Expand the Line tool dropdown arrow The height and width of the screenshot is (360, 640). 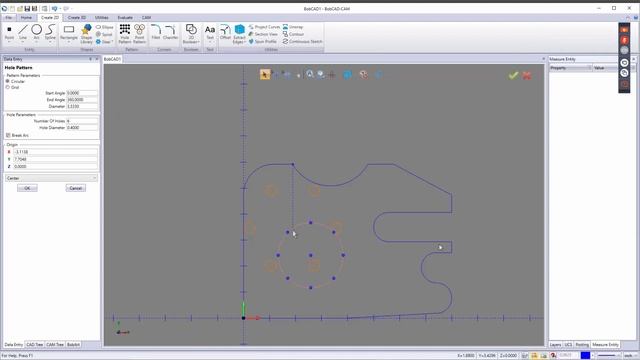(x=23, y=42)
